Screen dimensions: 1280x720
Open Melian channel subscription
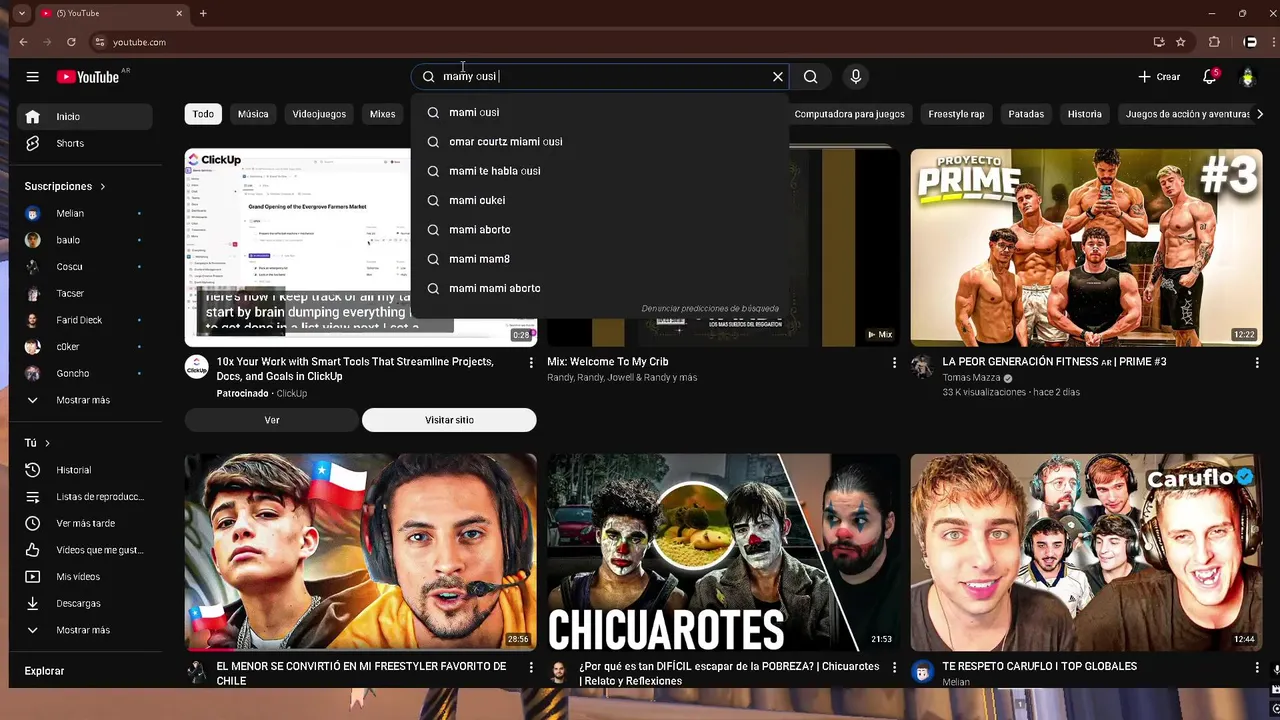(x=87, y=213)
